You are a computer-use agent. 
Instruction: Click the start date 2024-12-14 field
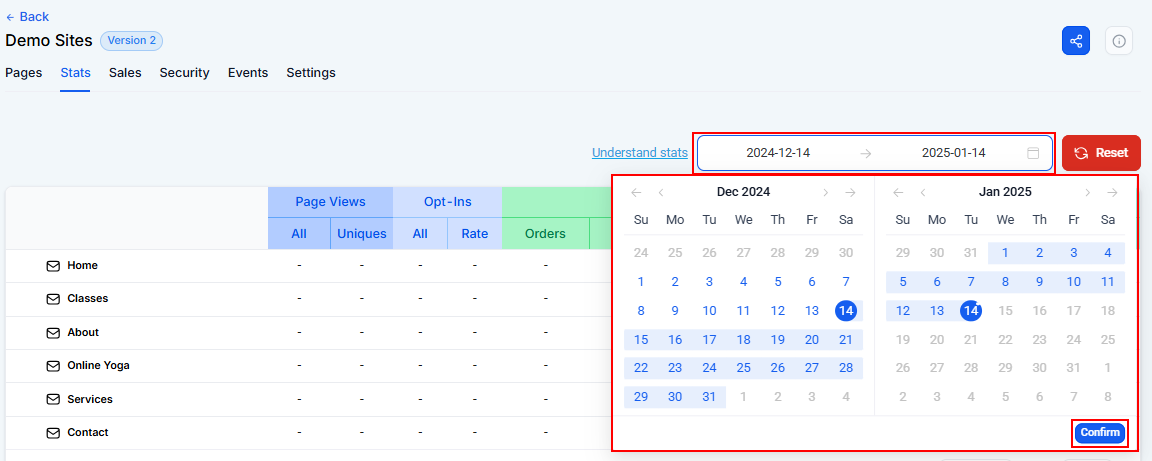(x=778, y=153)
